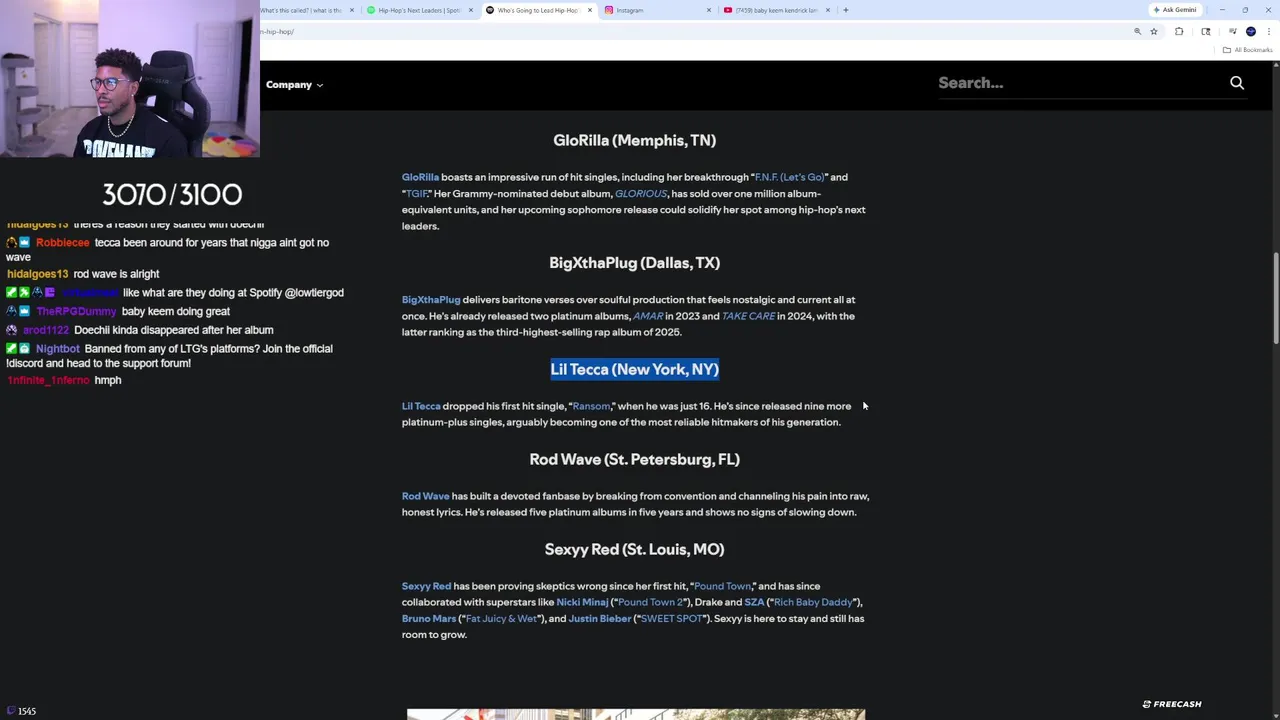Image resolution: width=1280 pixels, height=720 pixels.
Task: Click the 3070/3100 goal counter
Action: (x=172, y=194)
